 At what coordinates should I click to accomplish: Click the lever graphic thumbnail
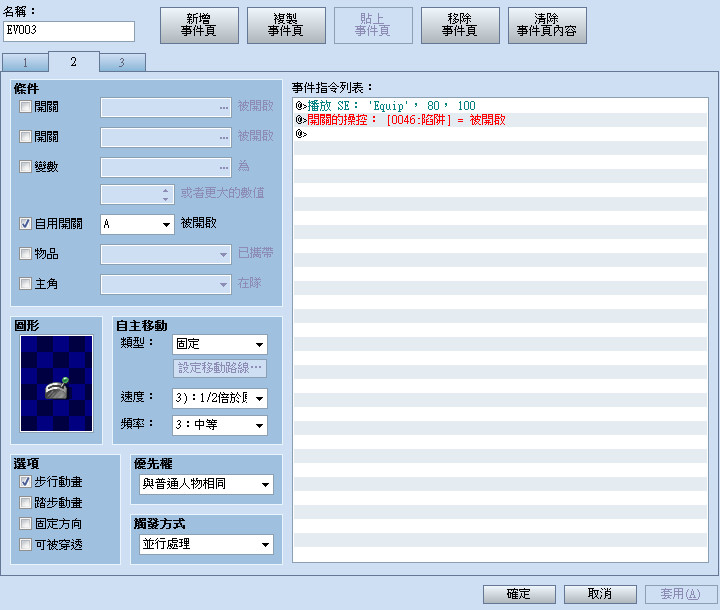[56, 383]
